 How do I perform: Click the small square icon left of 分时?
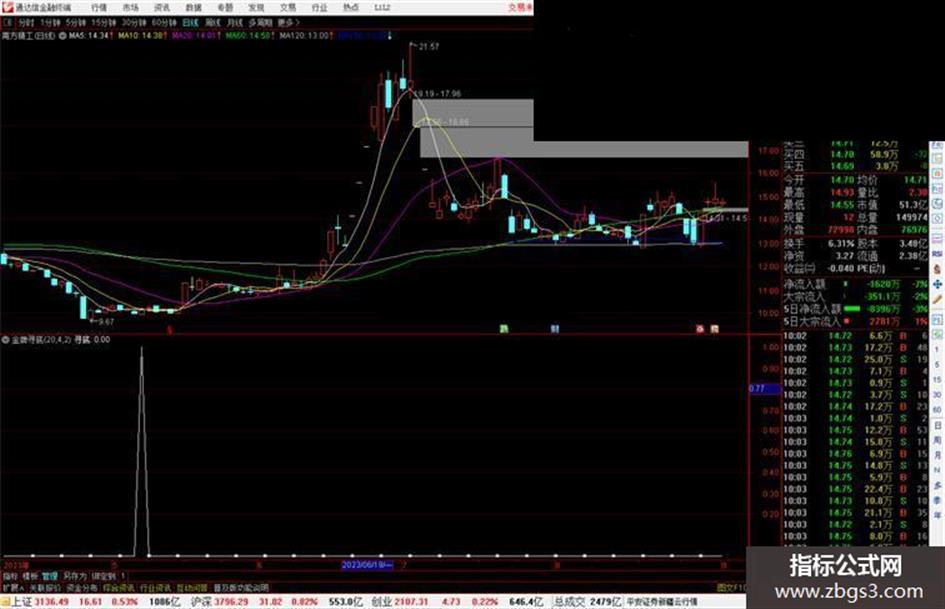[x=8, y=23]
